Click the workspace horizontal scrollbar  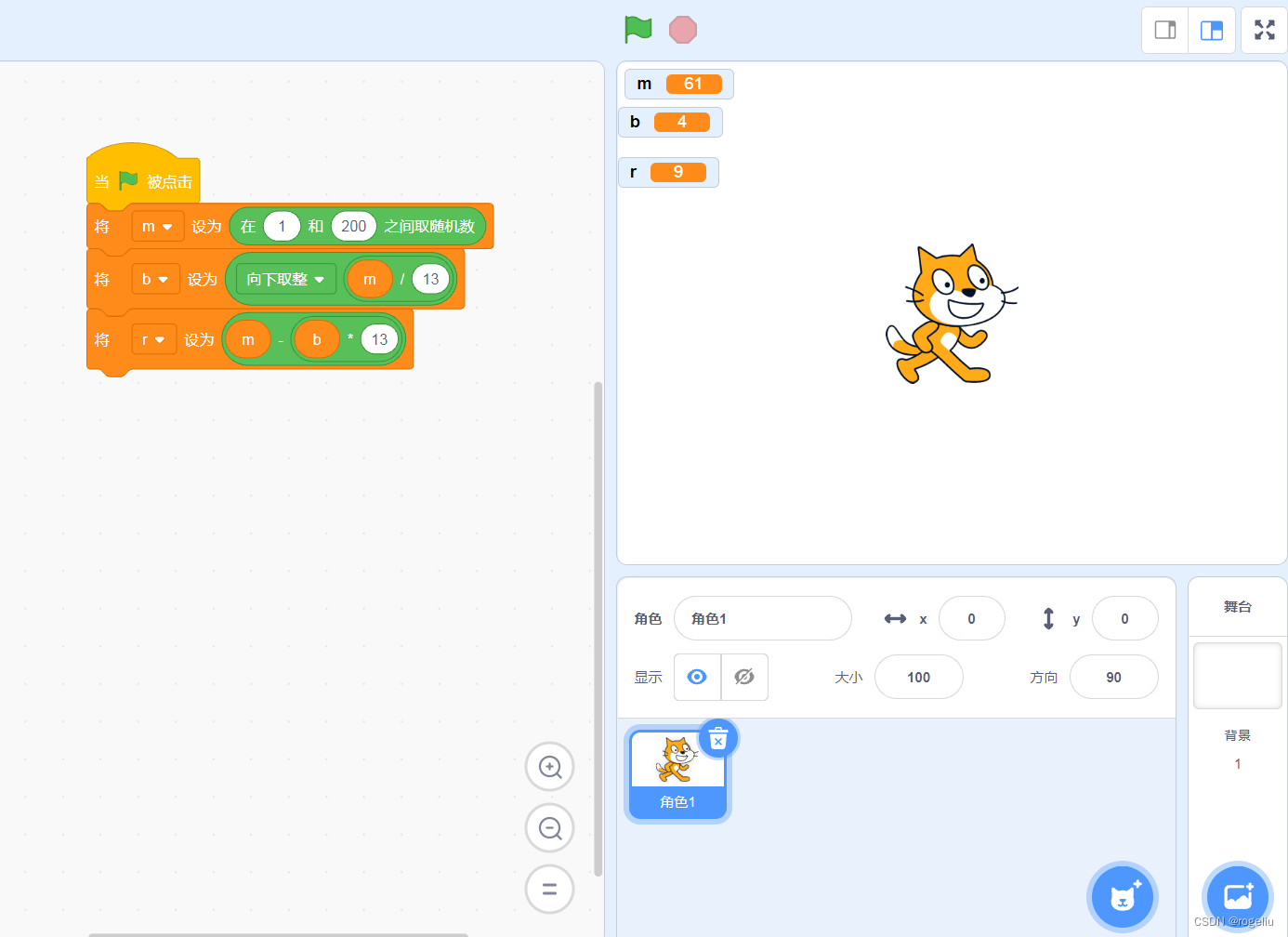278,934
